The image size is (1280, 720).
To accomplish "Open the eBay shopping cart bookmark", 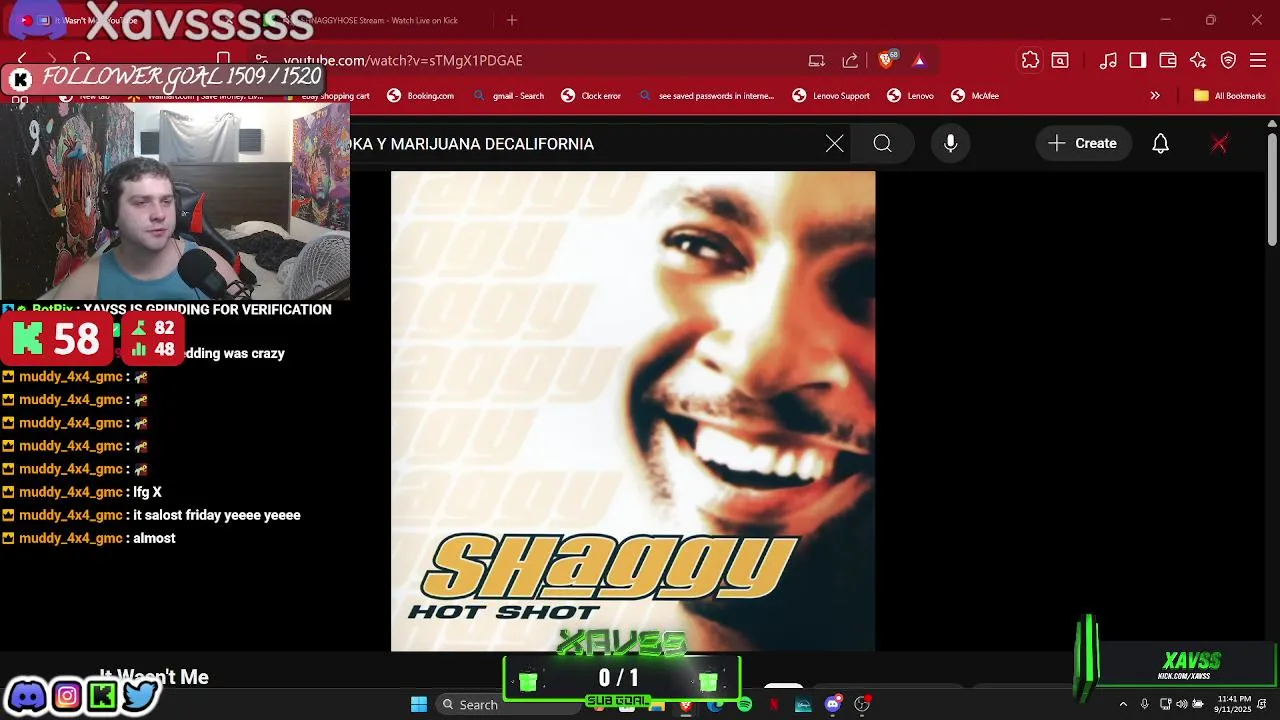I will (325, 96).
